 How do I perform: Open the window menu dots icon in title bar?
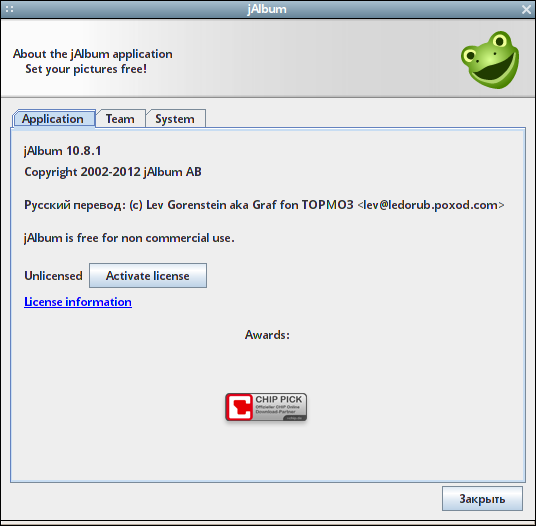coord(10,9)
